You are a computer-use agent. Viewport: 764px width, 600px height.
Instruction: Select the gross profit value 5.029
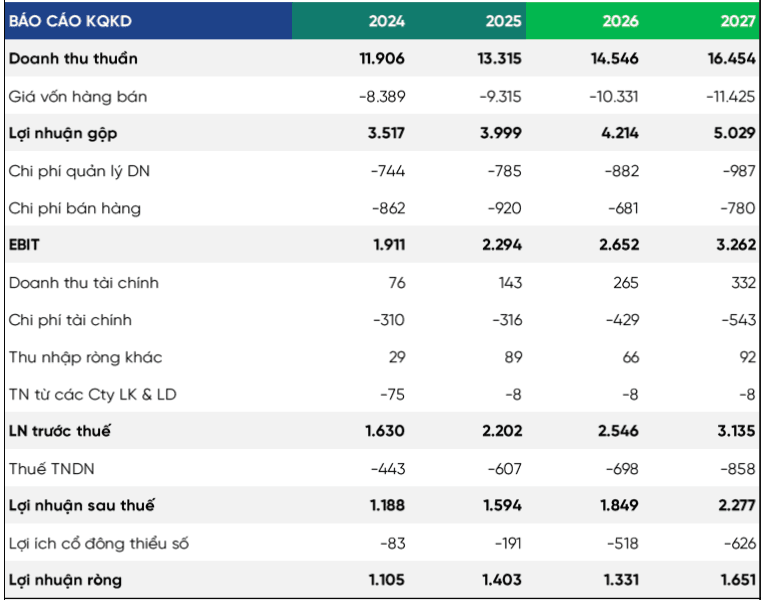pyautogui.click(x=735, y=133)
